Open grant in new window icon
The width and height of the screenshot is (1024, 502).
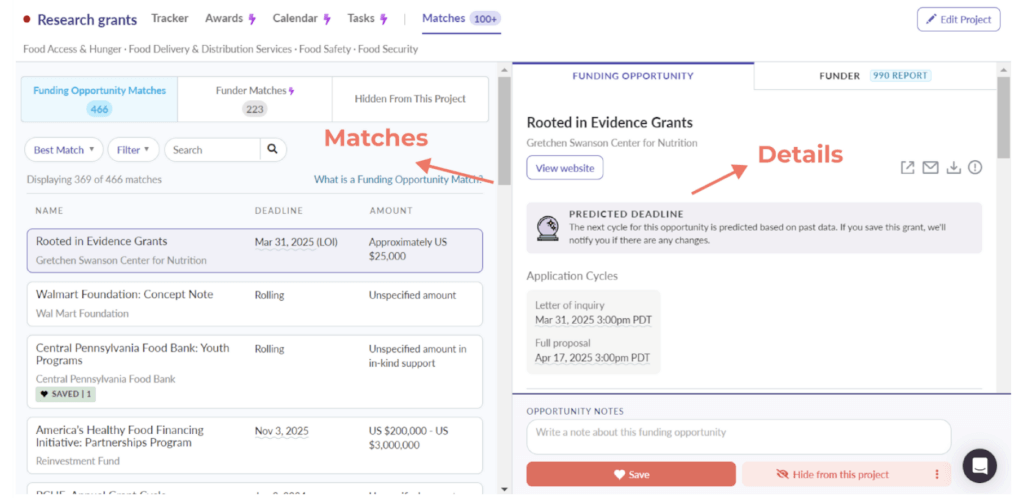coord(907,168)
